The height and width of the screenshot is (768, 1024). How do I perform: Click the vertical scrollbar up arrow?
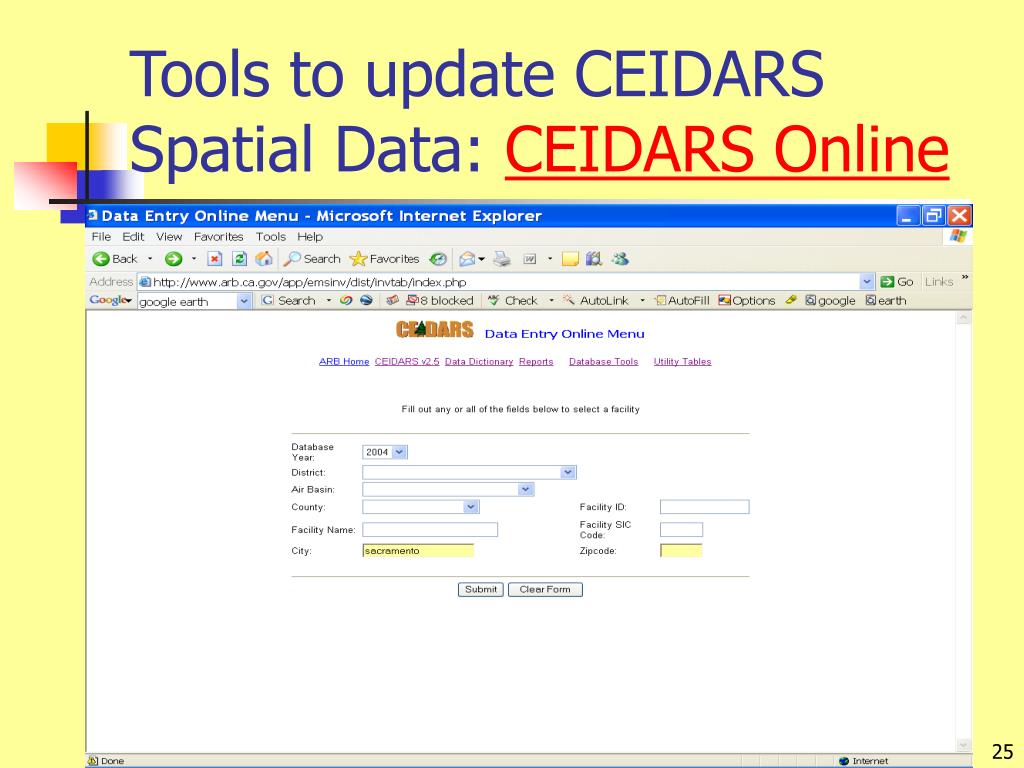[963, 319]
